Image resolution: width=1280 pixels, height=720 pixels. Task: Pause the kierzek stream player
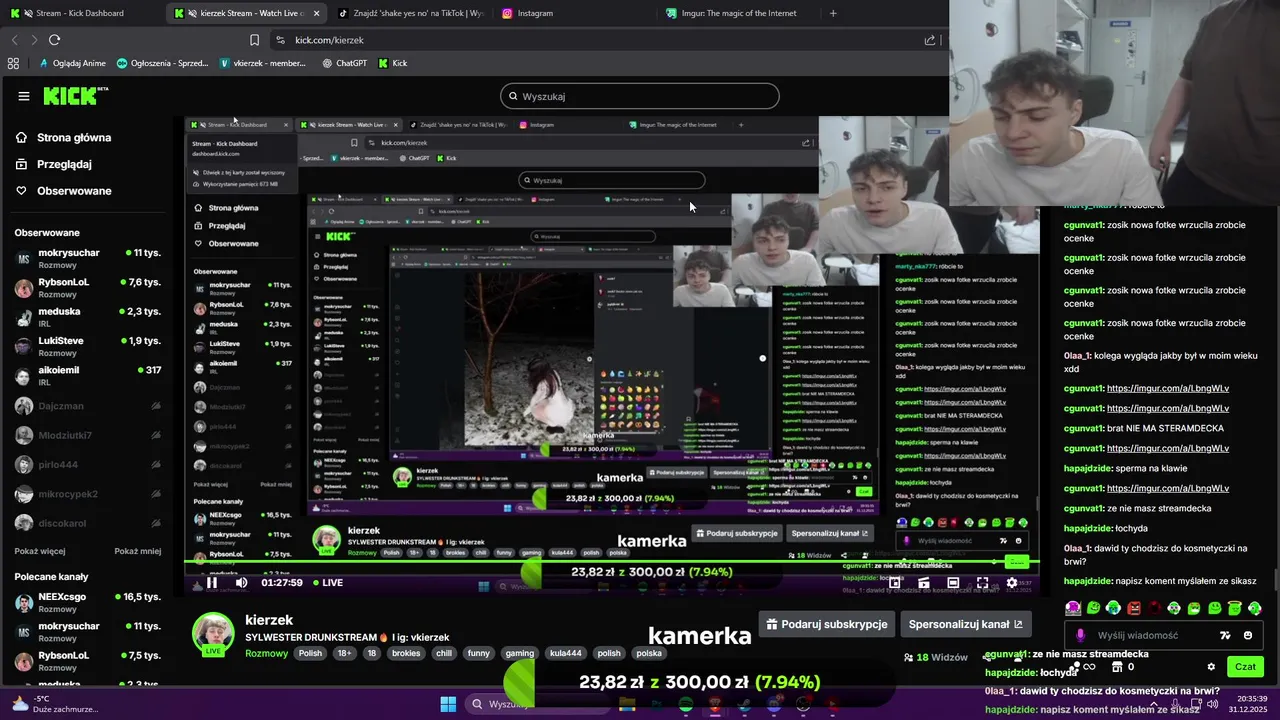tap(212, 582)
